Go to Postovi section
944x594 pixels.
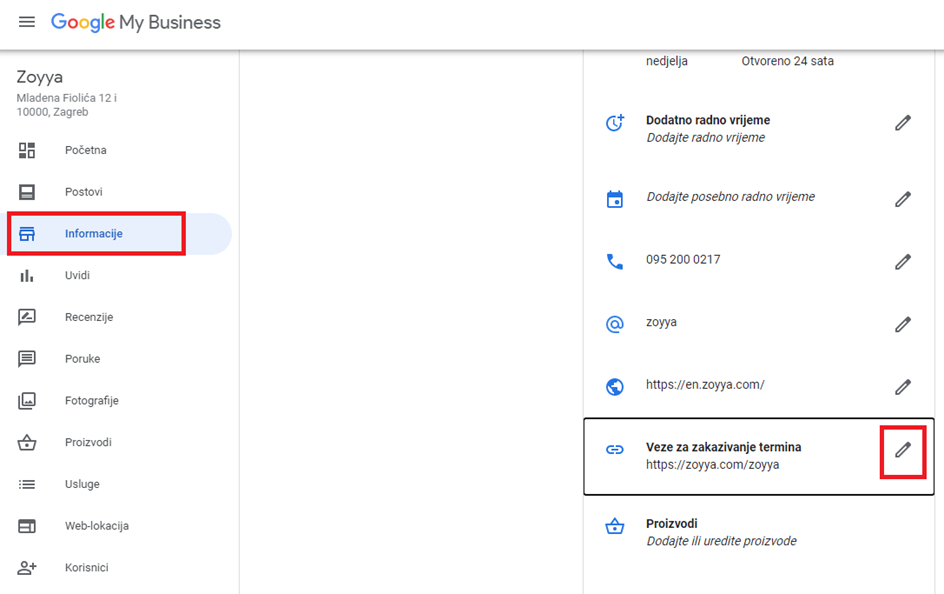pyautogui.click(x=84, y=192)
